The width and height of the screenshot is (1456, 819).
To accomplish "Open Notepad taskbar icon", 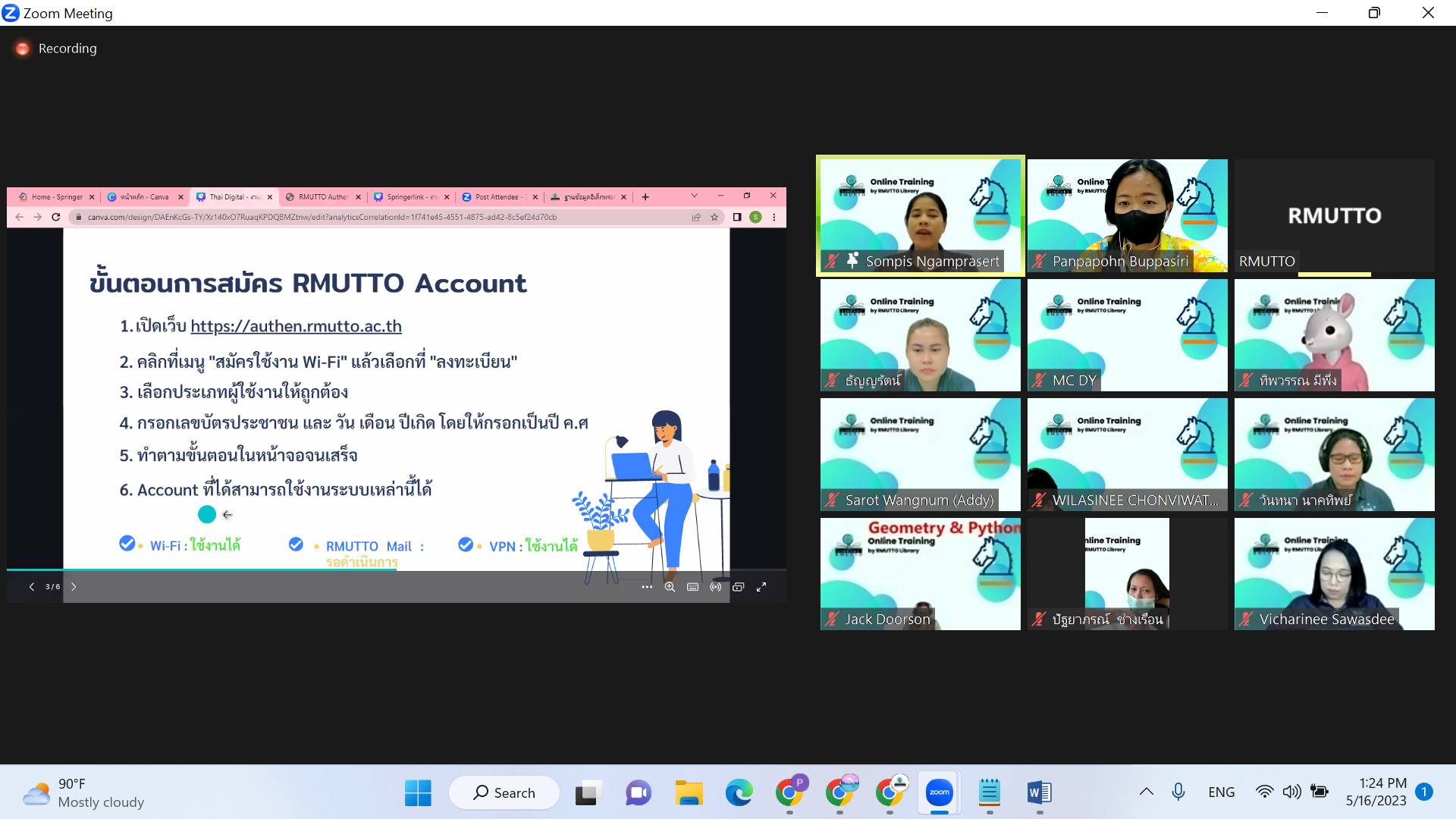I will tap(989, 793).
